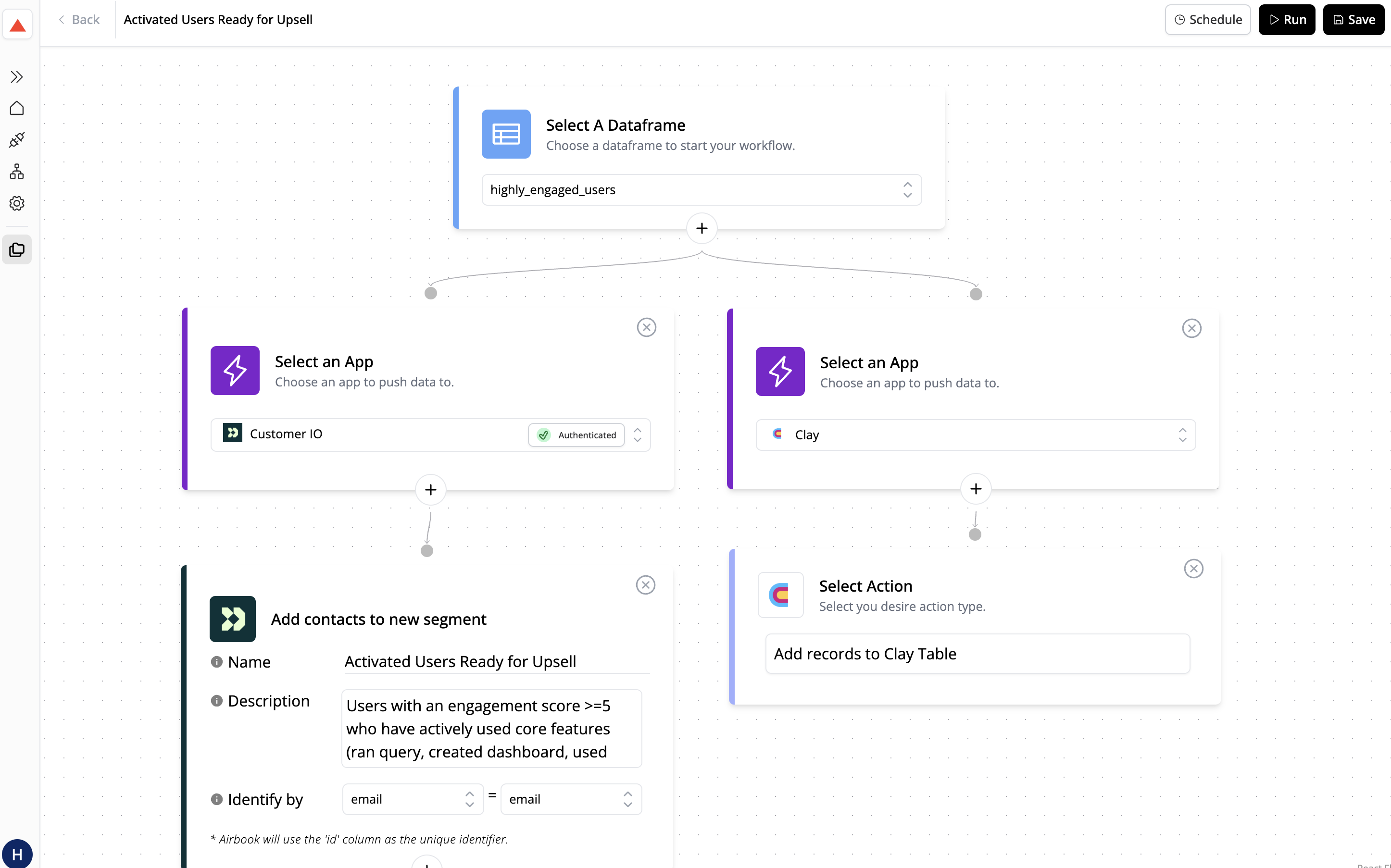Expand the left sidebar with double chevron
The width and height of the screenshot is (1391, 868).
17,76
